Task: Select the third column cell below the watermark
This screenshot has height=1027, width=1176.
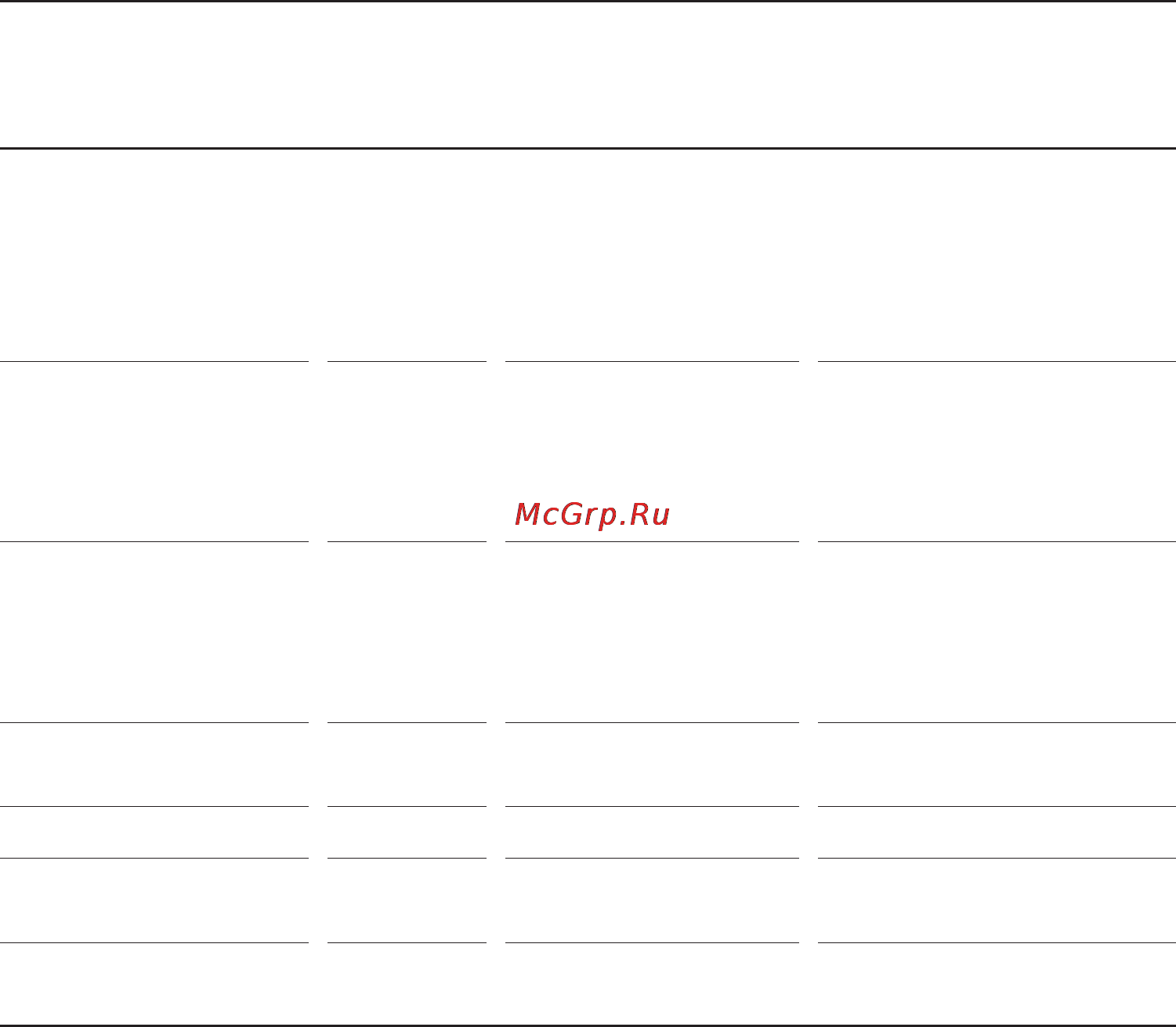Action: pyautogui.click(x=652, y=632)
